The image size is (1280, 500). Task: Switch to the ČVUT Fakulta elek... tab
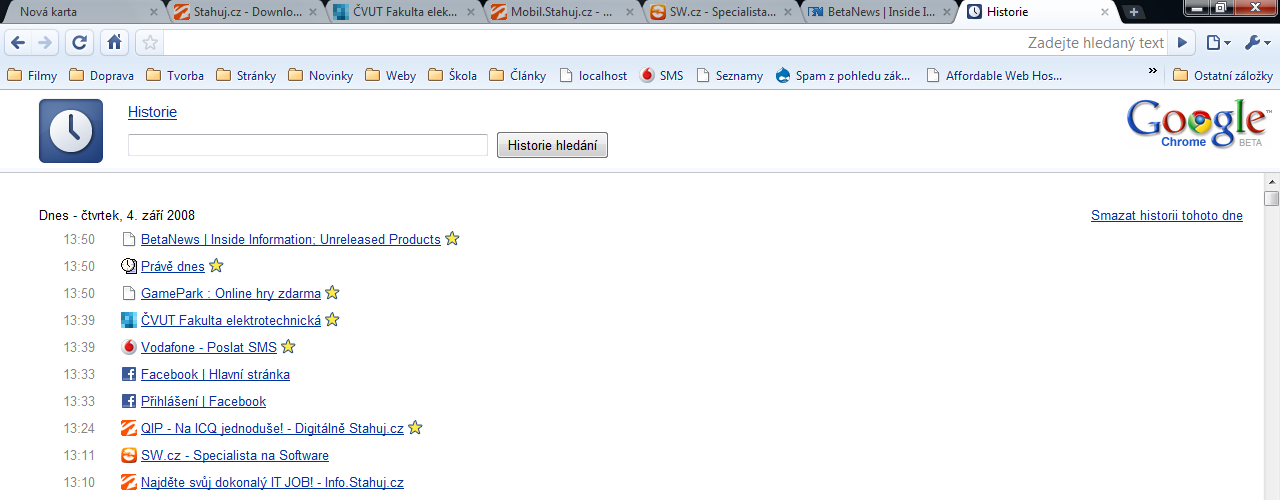click(x=403, y=12)
